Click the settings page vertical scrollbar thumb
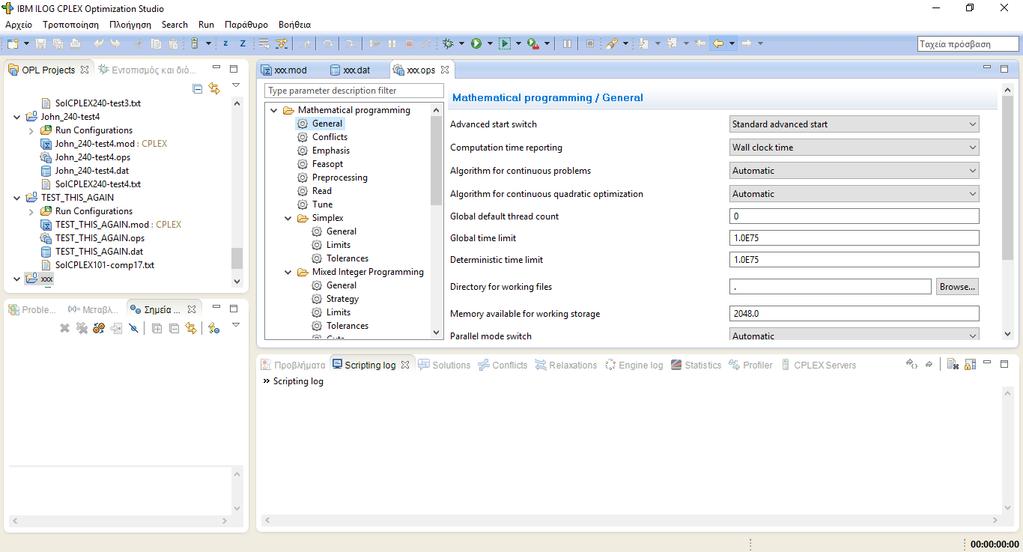The width and height of the screenshot is (1023, 552). click(1007, 179)
